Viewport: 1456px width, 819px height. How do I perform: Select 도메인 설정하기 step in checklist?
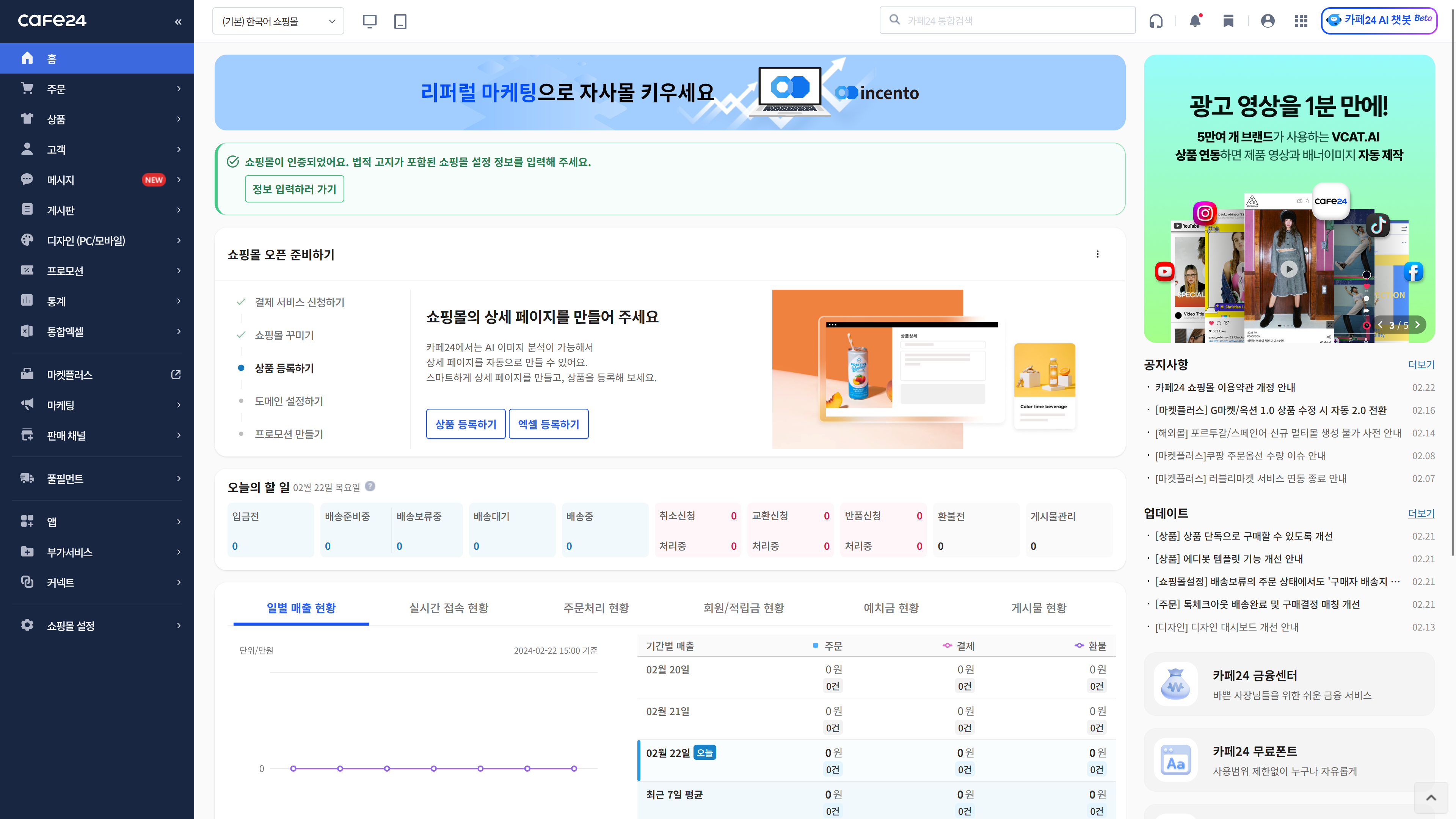tap(288, 401)
